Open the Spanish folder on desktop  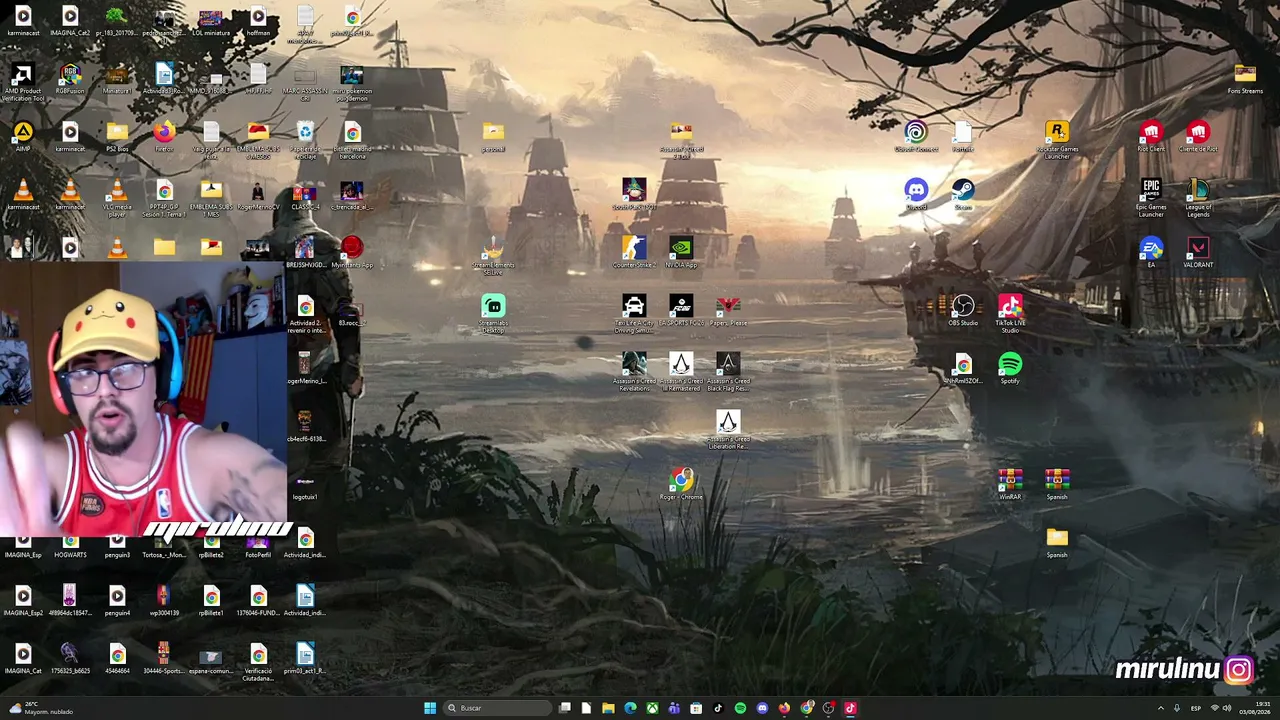point(1057,543)
